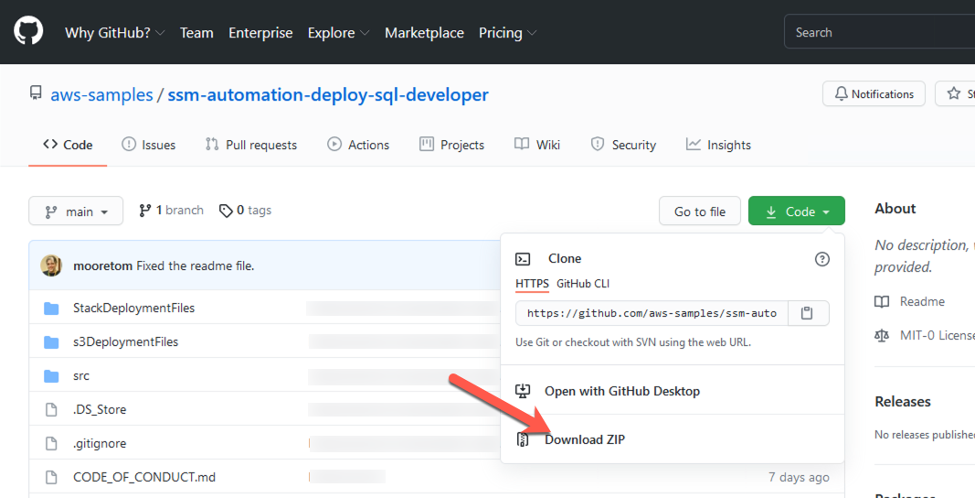Click the Clone help question mark icon
This screenshot has width=977, height=499.
tap(822, 259)
